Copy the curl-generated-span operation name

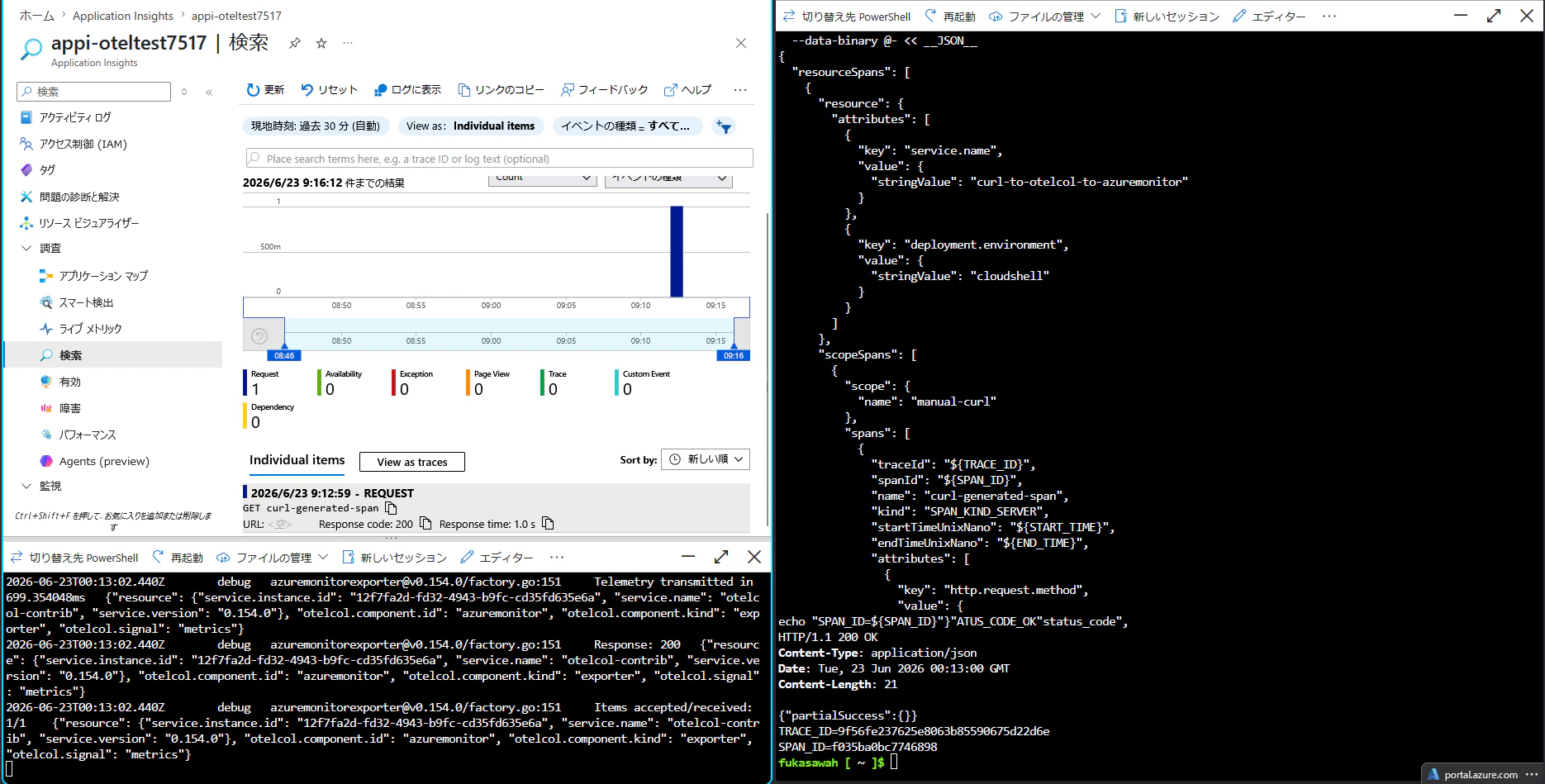pos(392,508)
